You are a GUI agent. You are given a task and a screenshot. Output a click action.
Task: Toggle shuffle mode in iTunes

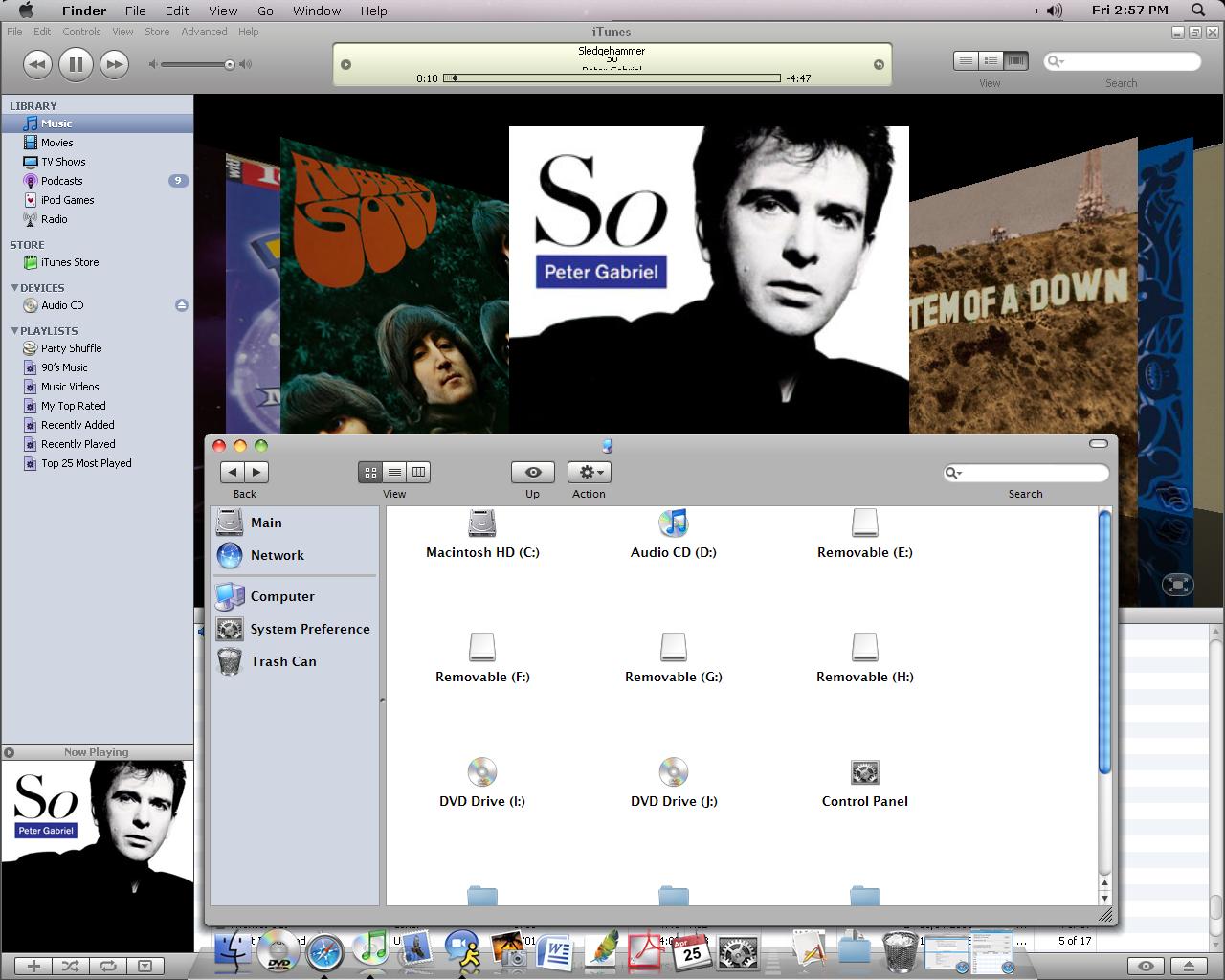click(x=71, y=966)
